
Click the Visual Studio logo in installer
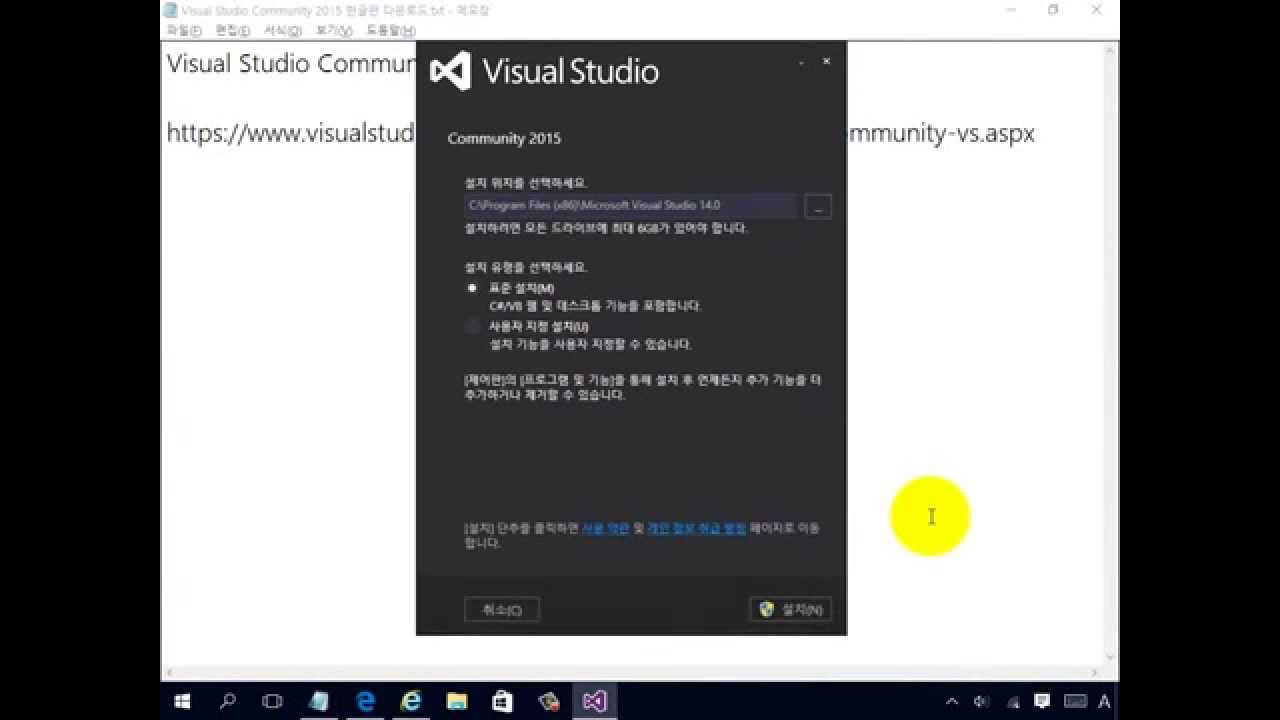coord(450,71)
